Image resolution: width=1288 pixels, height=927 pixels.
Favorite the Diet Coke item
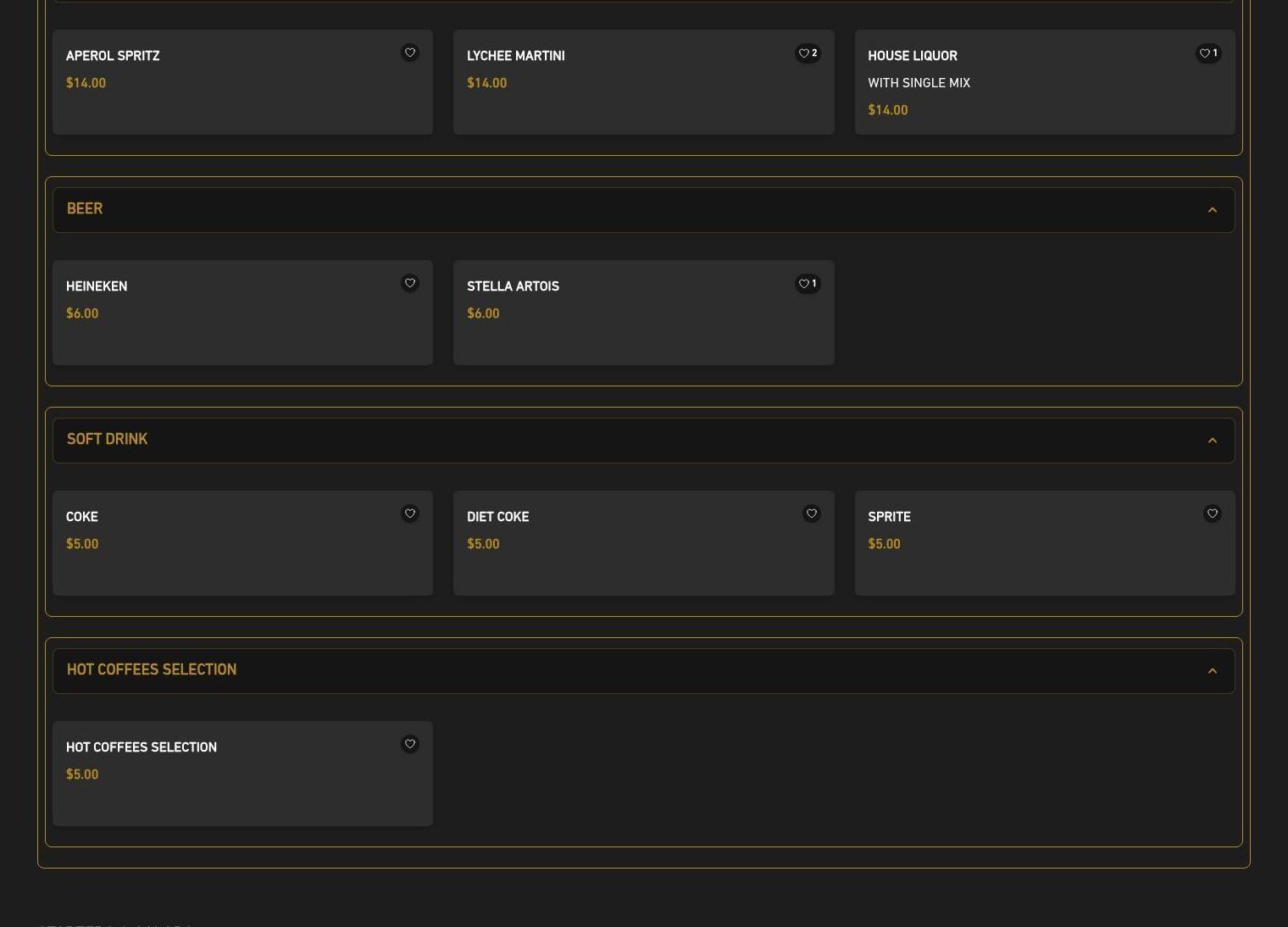811,513
